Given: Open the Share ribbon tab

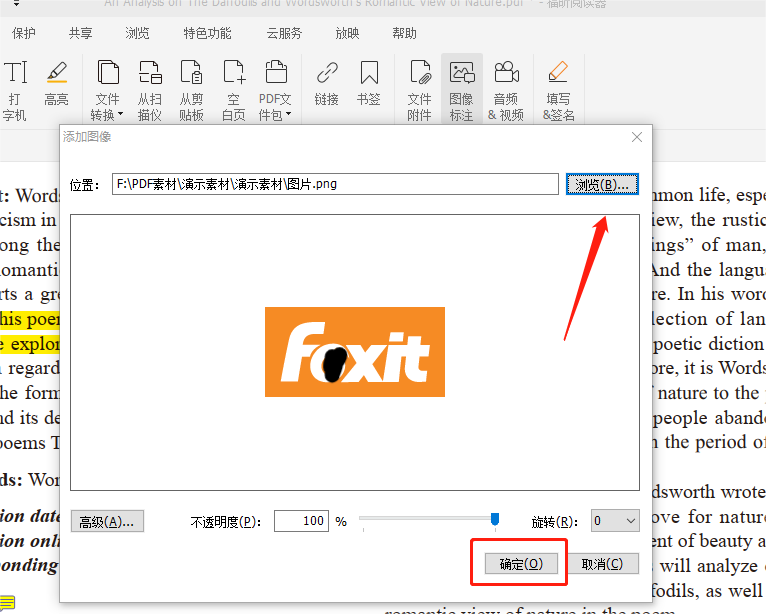Looking at the screenshot, I should tap(81, 33).
